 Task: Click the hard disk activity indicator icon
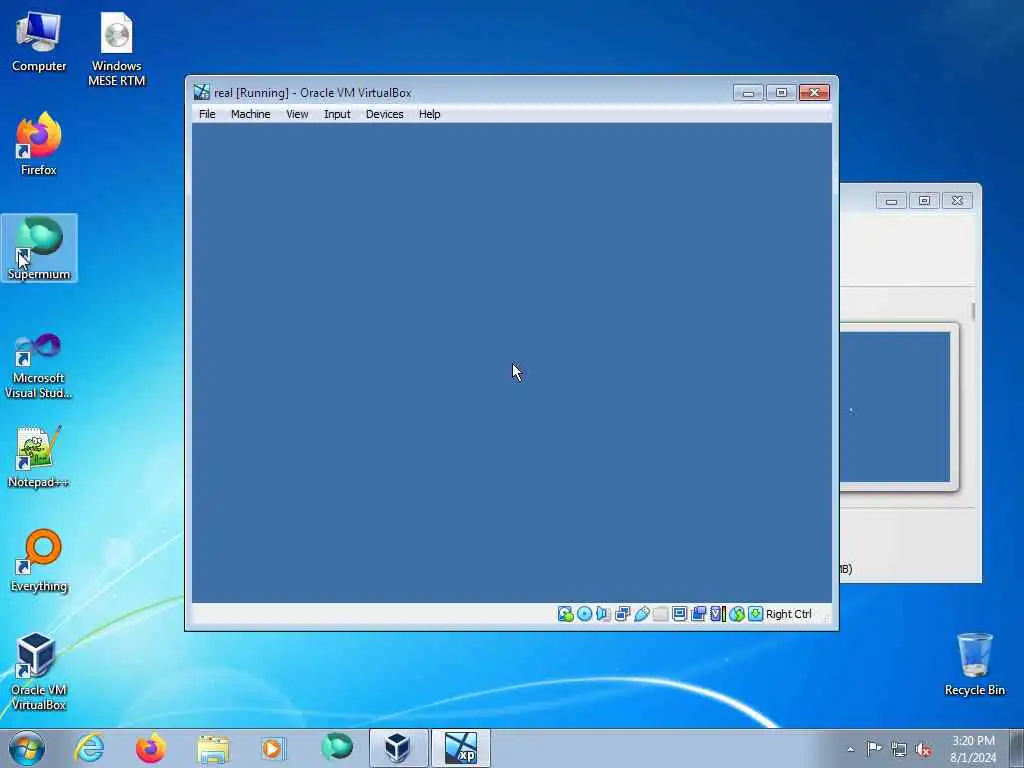566,614
